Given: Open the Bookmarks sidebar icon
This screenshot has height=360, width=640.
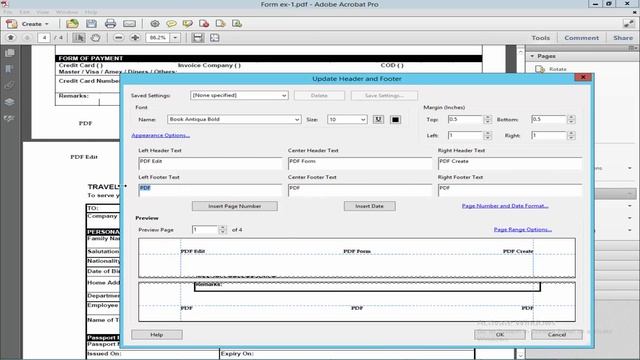Looking at the screenshot, I should point(10,69).
